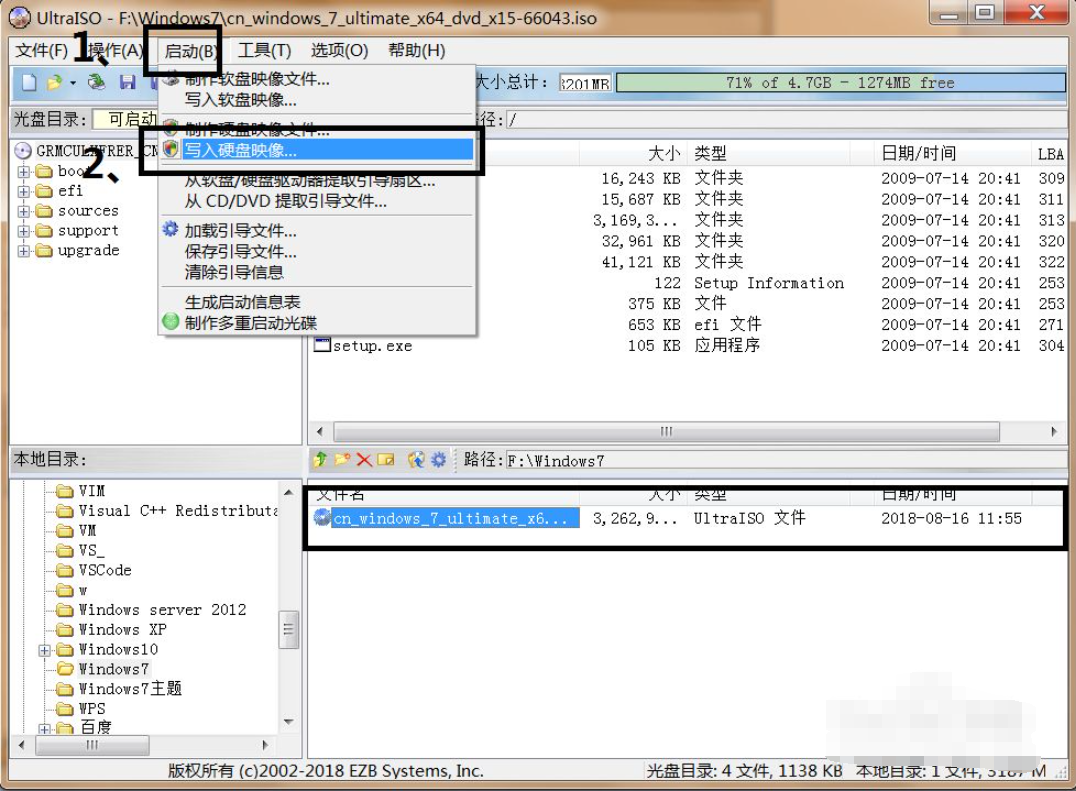Expand the Windows10 folder in local tree
Screen dimensions: 1076x791
coord(44,650)
